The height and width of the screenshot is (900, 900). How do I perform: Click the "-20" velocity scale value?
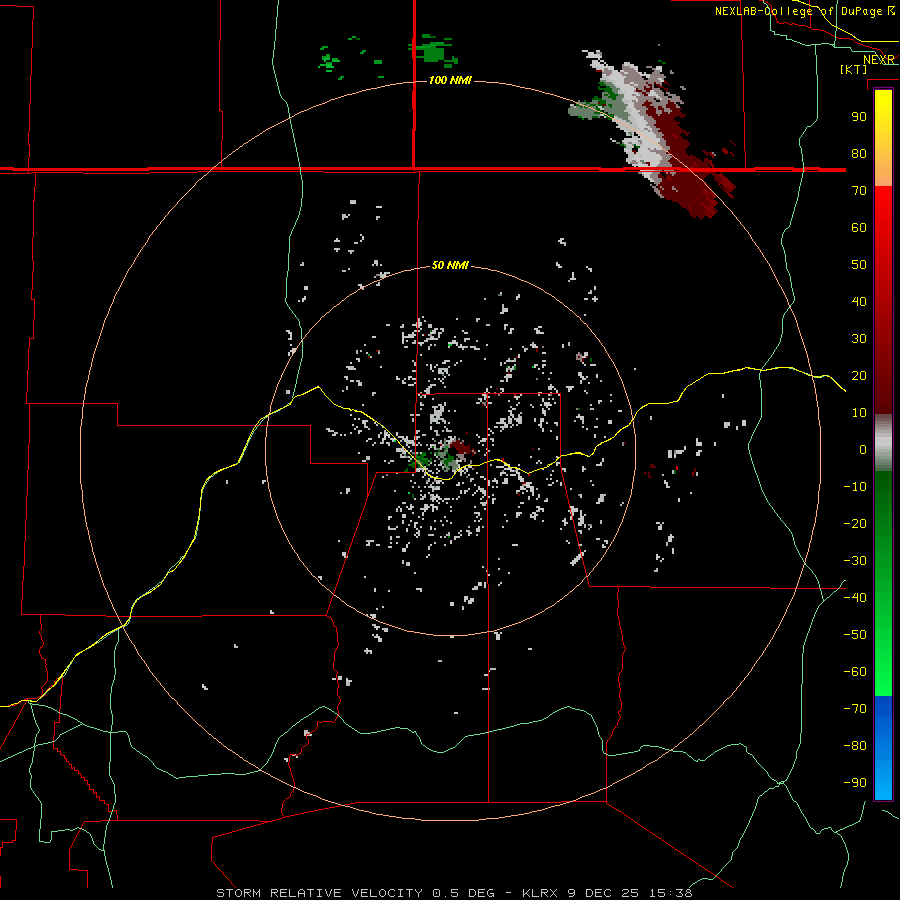click(x=855, y=523)
